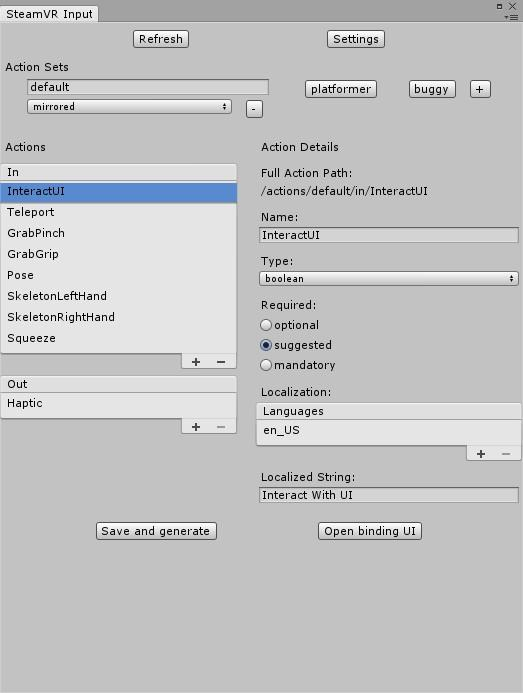
Task: Select the Teleport action in list
Action: click(118, 212)
